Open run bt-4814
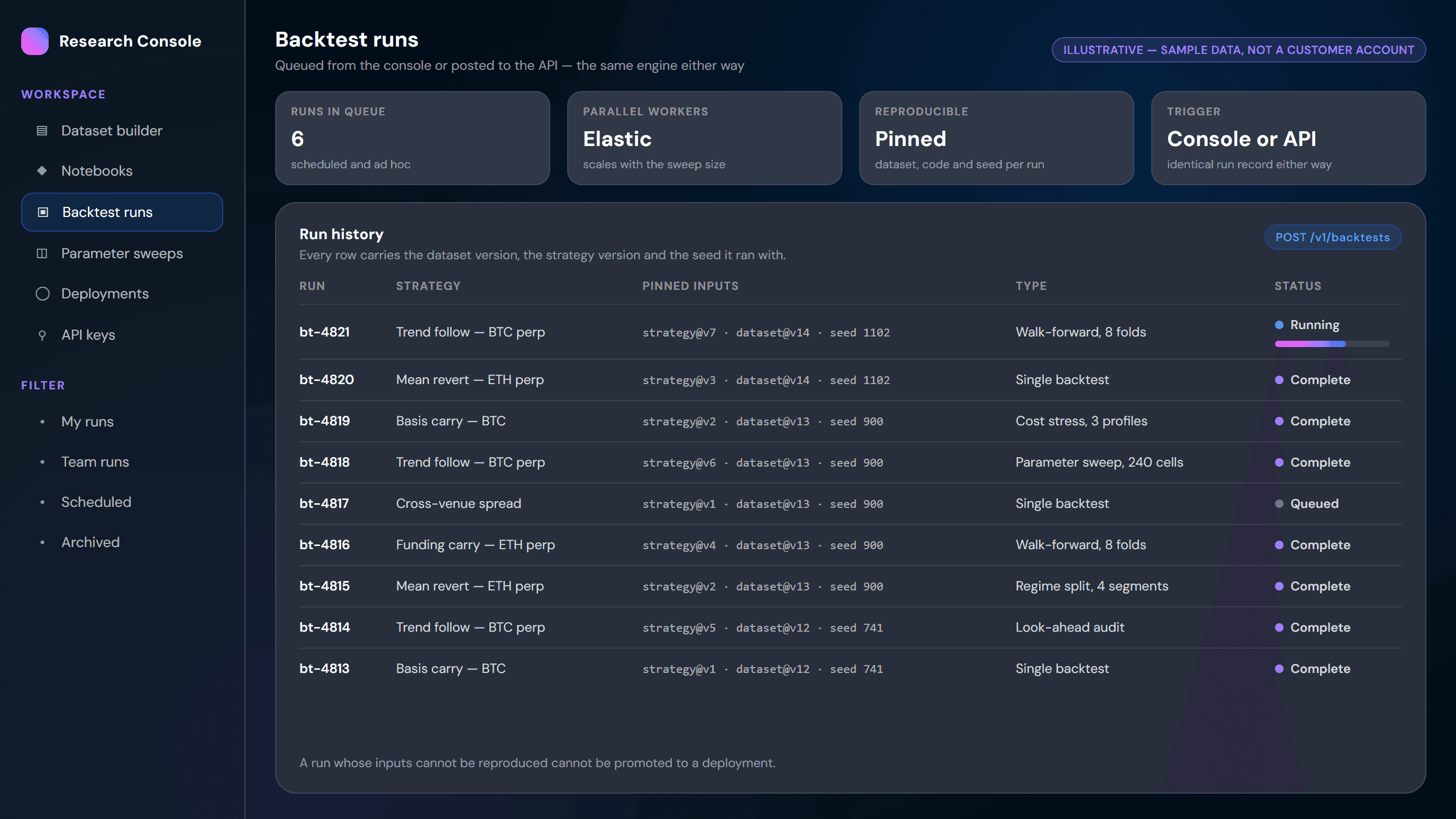The width and height of the screenshot is (1456, 819). coord(324,627)
